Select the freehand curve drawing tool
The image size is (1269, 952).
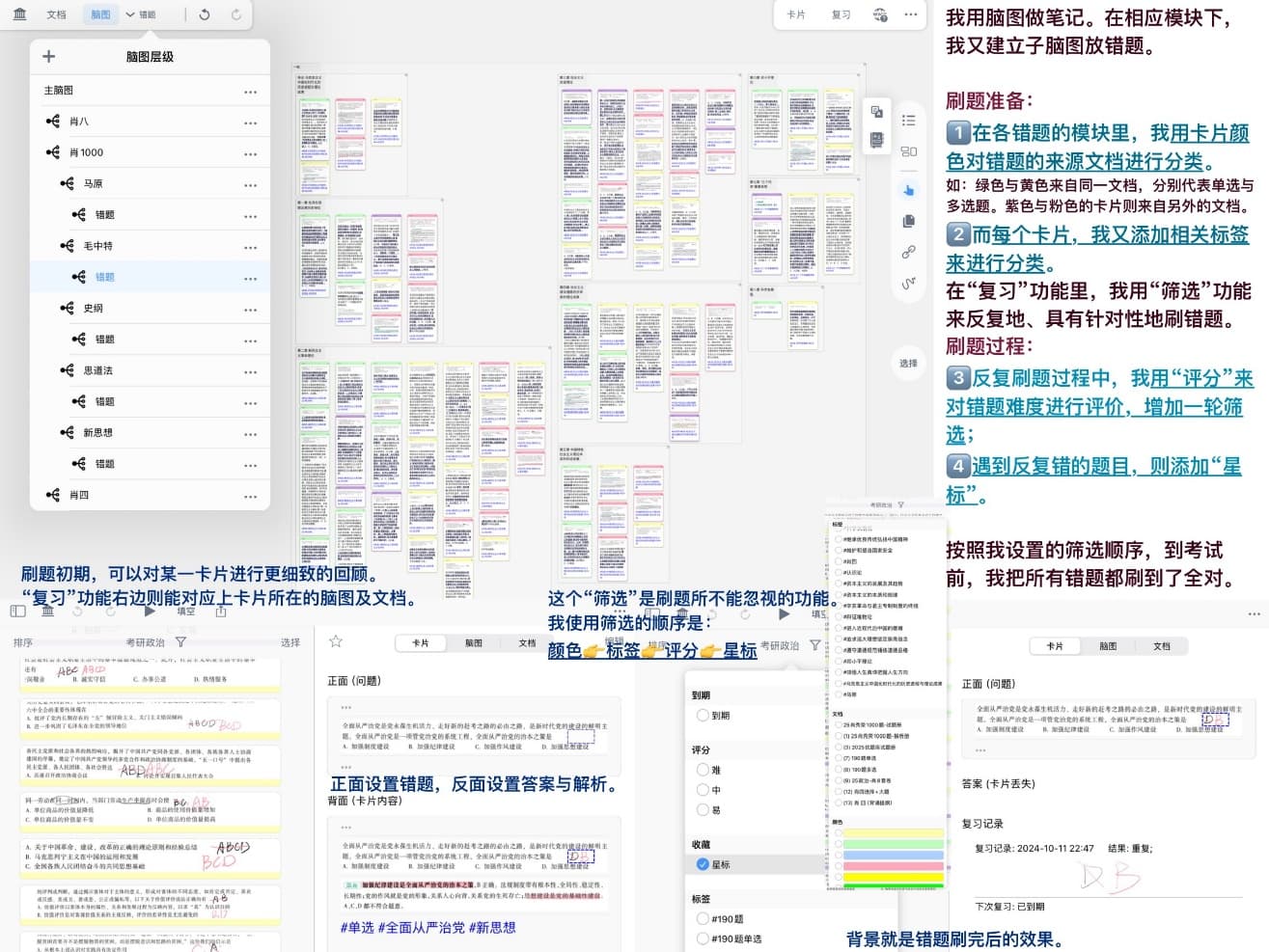(908, 284)
